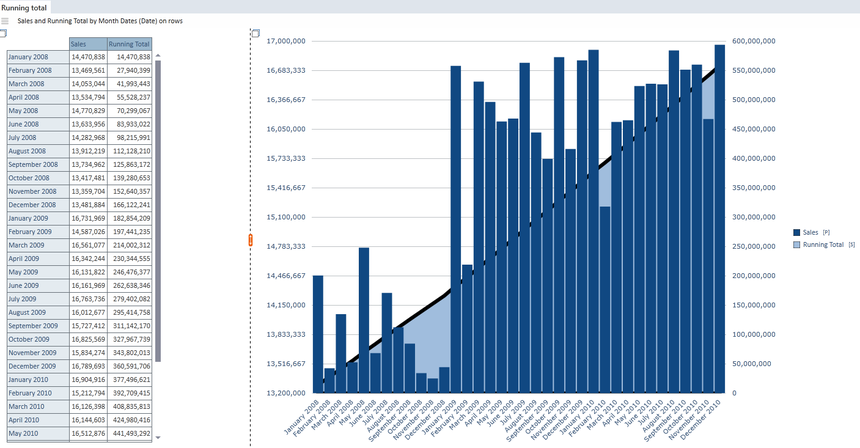Click the Sales cell 13,469,561
The height and width of the screenshot is (448, 860).
pyautogui.click(x=88, y=71)
